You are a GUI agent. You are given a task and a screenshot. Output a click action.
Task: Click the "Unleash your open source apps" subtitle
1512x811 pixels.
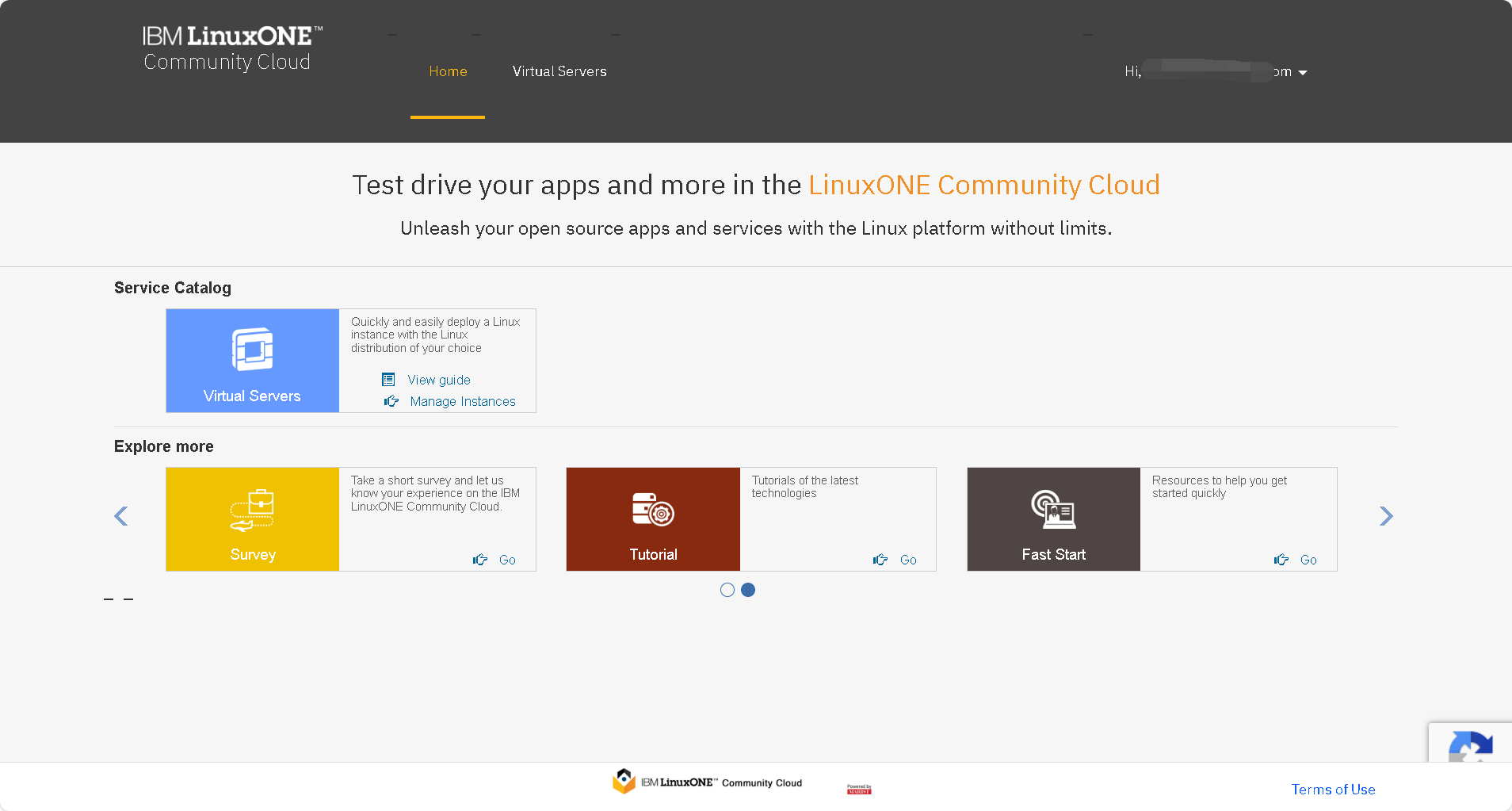tap(756, 228)
